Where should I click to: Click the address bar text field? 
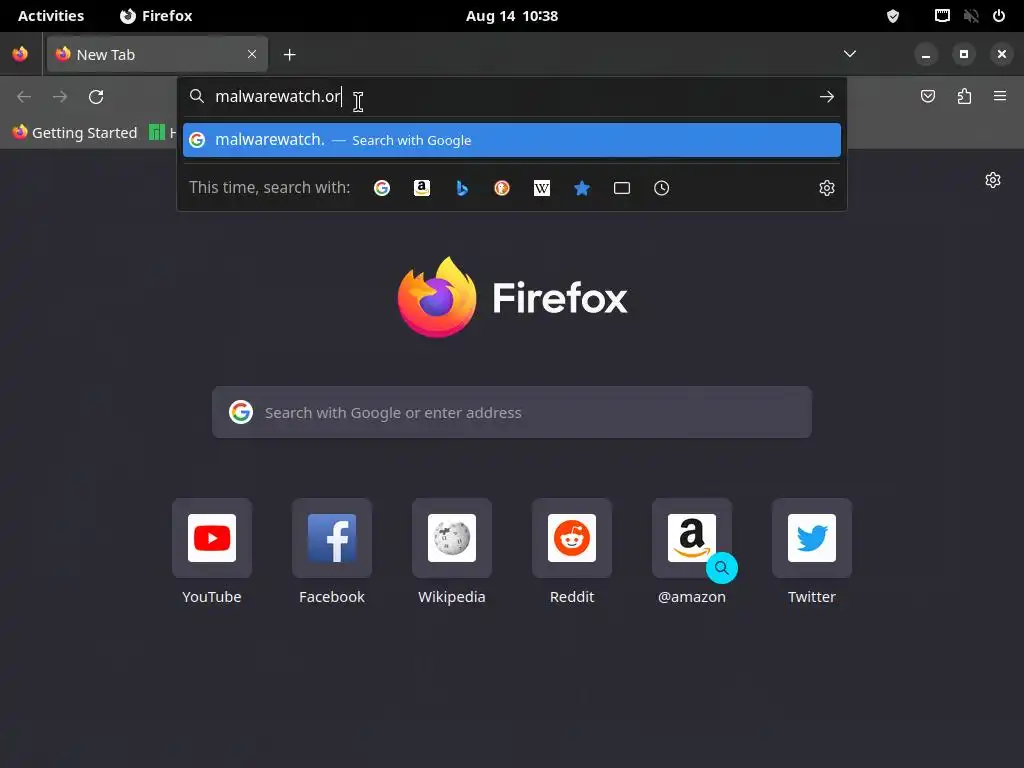(x=512, y=97)
